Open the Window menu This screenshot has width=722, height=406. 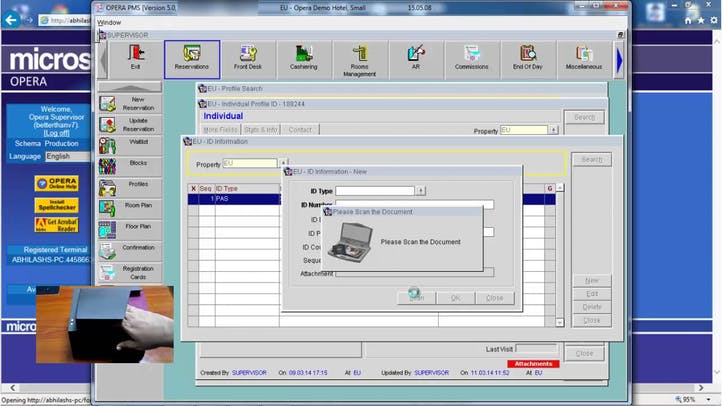coord(109,22)
